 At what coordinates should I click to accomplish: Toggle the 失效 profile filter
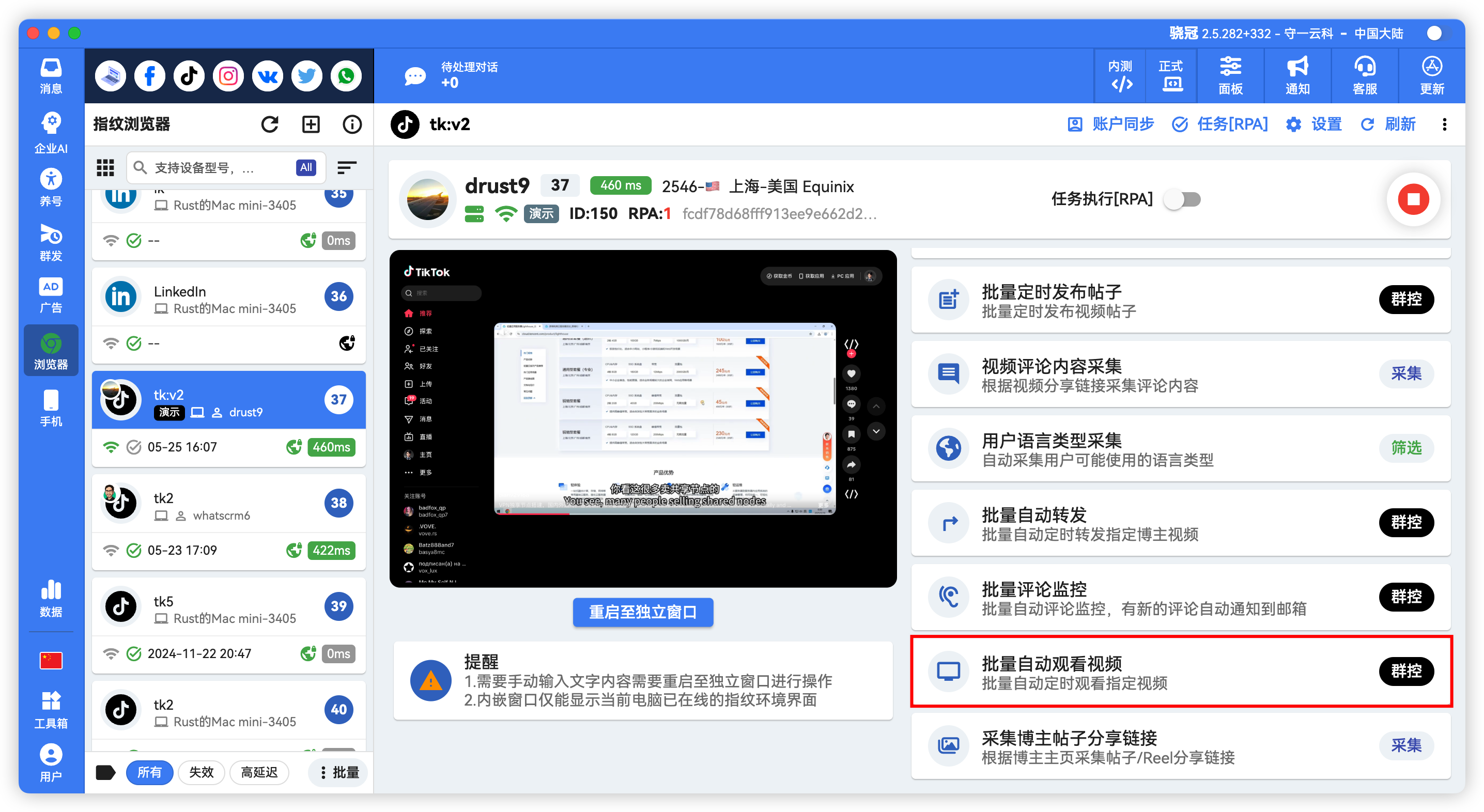point(201,772)
